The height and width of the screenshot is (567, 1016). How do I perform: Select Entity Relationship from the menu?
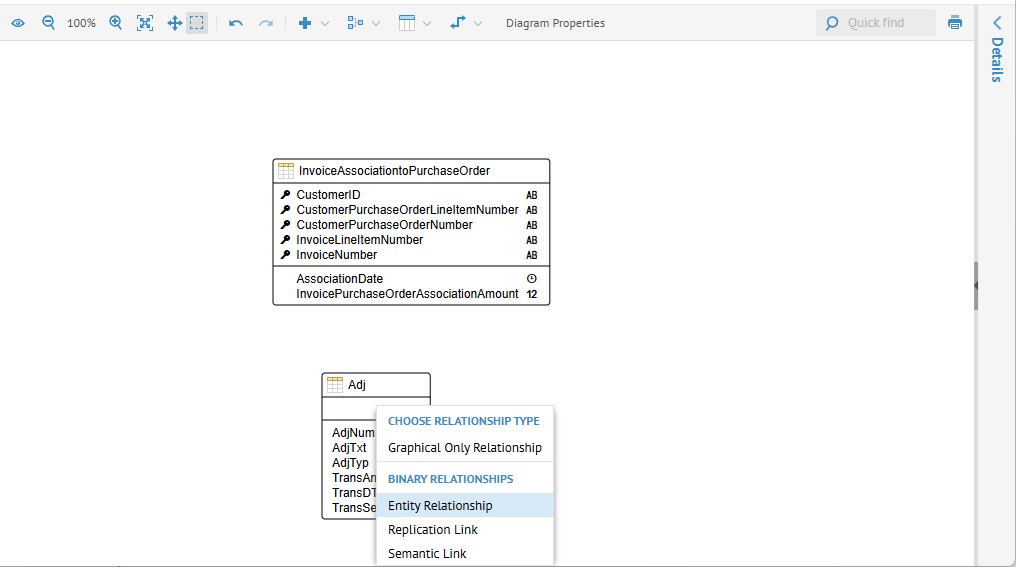(x=440, y=506)
